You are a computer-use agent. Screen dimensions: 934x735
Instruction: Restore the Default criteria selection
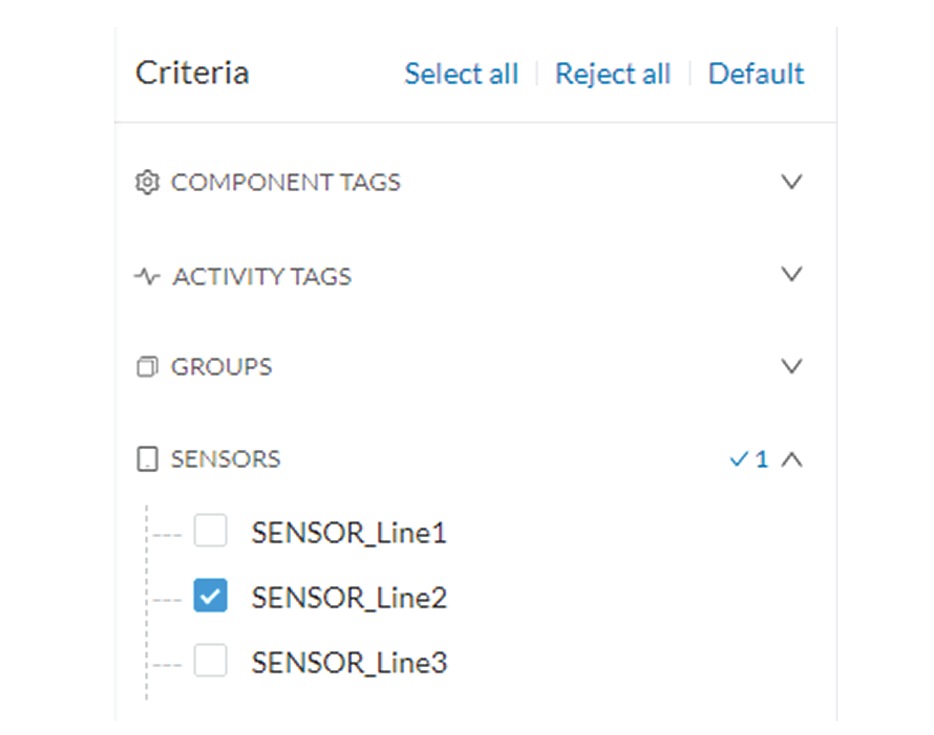[x=757, y=73]
